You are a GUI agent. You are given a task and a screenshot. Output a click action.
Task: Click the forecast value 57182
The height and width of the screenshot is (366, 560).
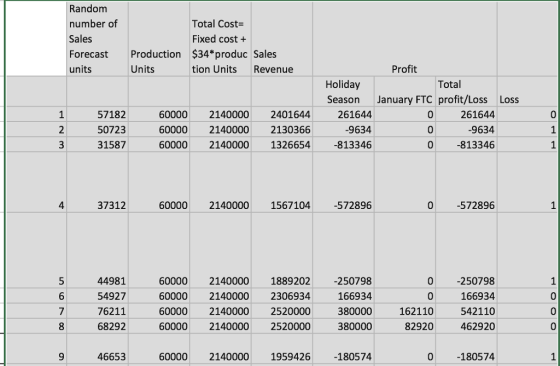tap(97, 114)
